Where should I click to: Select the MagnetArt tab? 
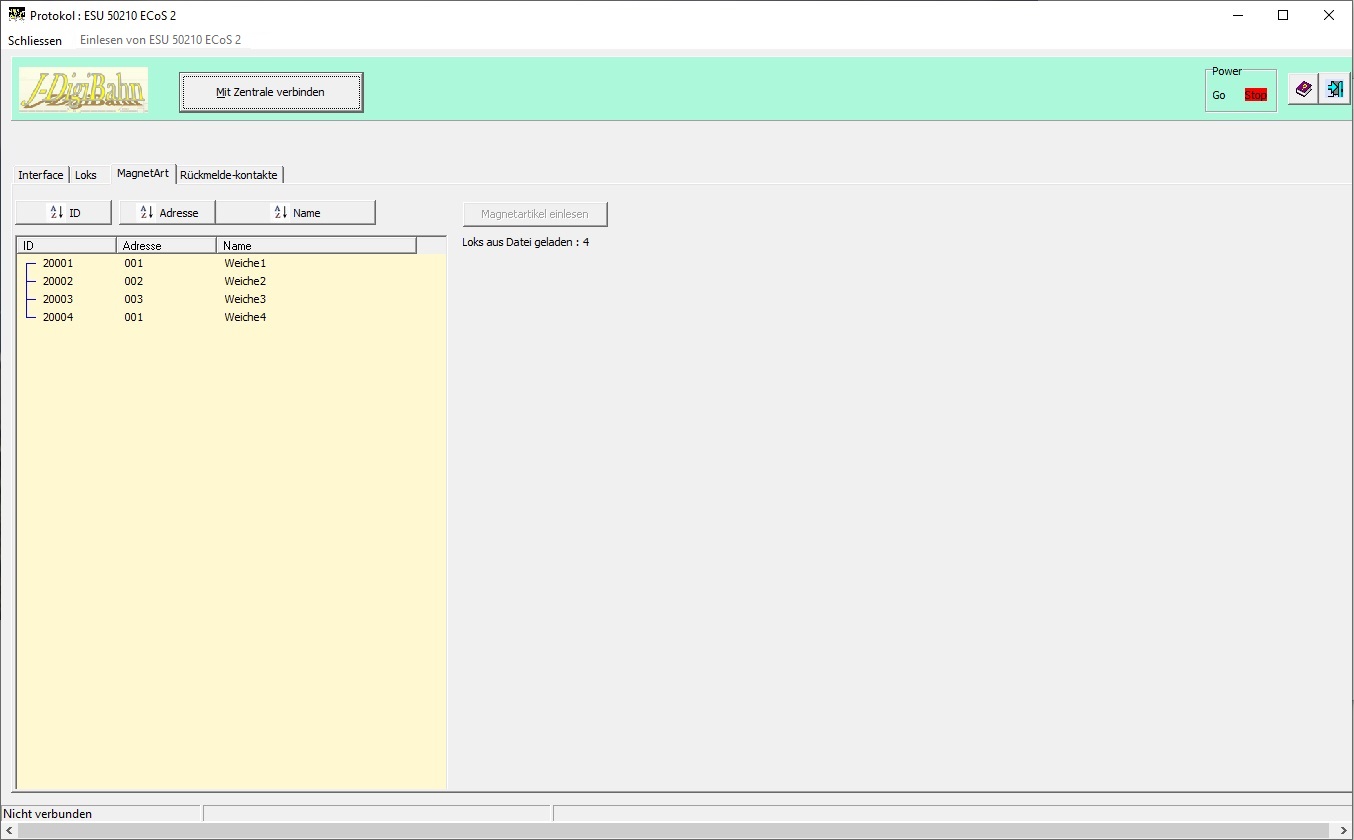coord(143,173)
